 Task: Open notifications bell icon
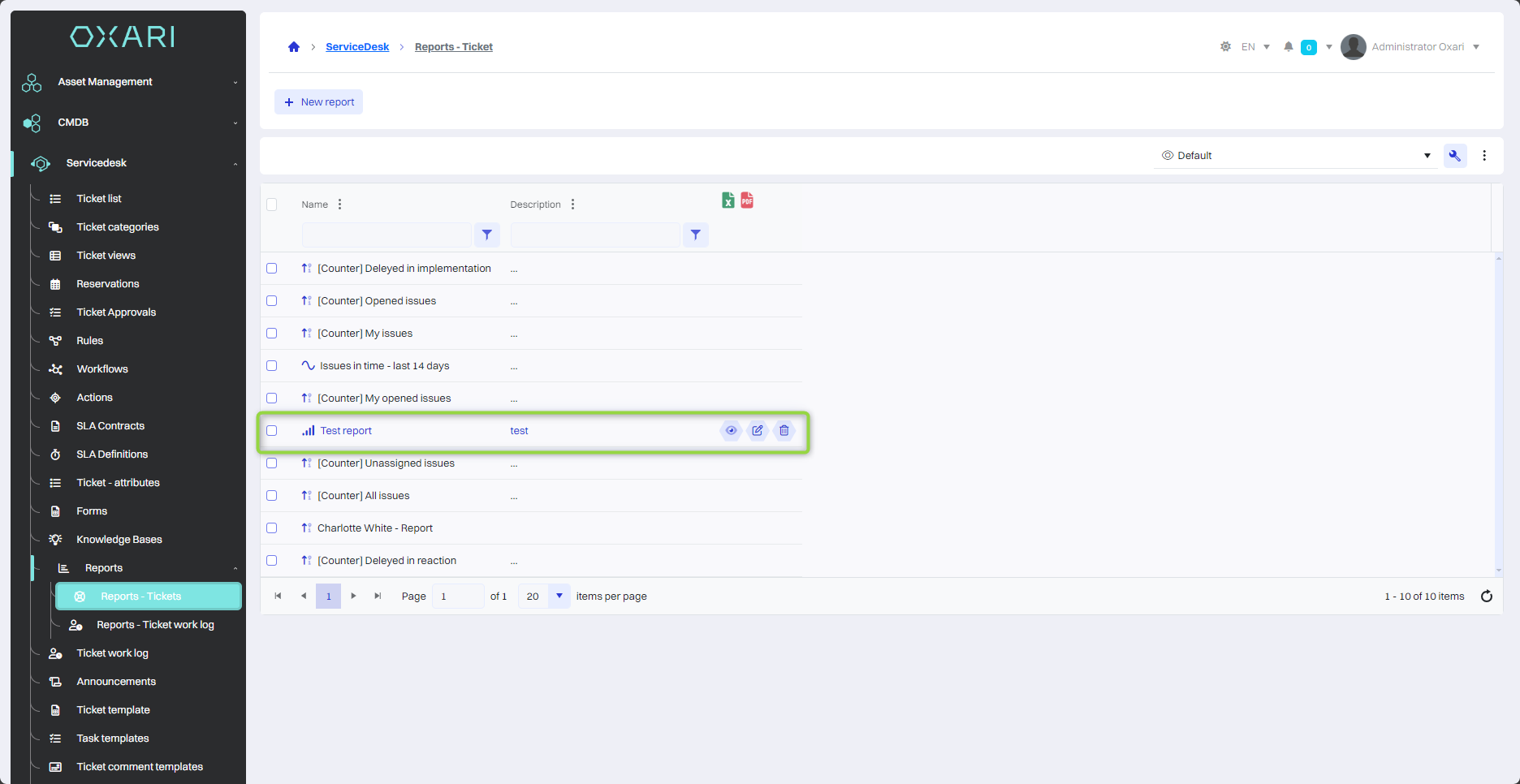click(1288, 47)
